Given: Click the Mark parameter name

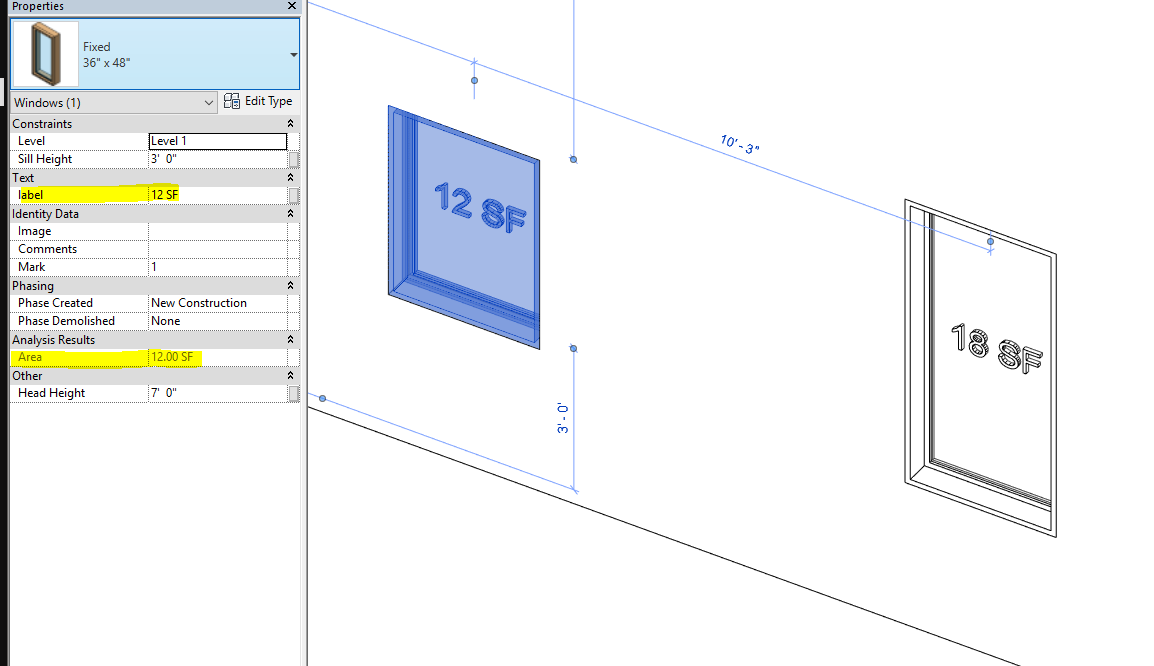Looking at the screenshot, I should (32, 267).
